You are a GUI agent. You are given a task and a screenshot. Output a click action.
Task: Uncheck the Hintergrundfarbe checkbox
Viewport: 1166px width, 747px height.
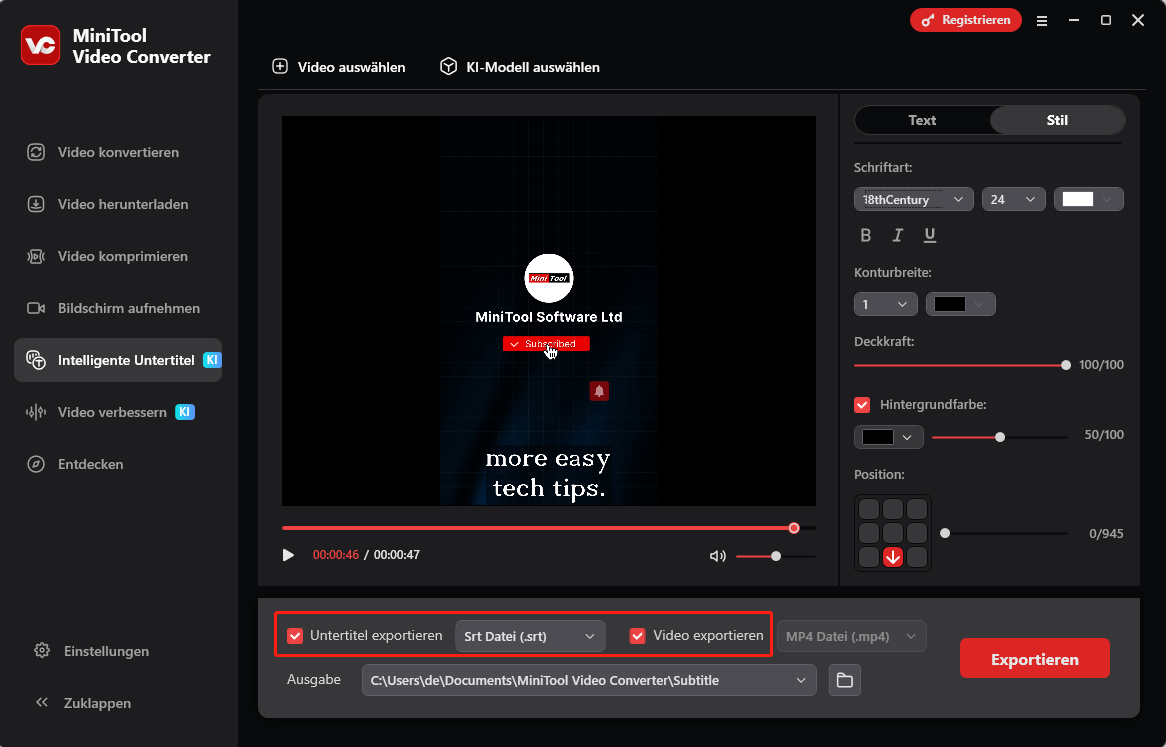click(862, 405)
